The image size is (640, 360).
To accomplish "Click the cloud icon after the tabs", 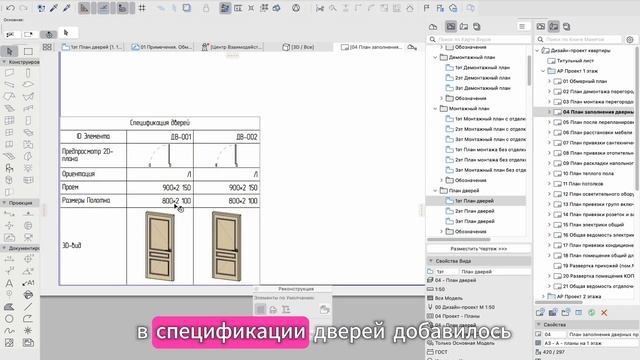I will pos(412,47).
